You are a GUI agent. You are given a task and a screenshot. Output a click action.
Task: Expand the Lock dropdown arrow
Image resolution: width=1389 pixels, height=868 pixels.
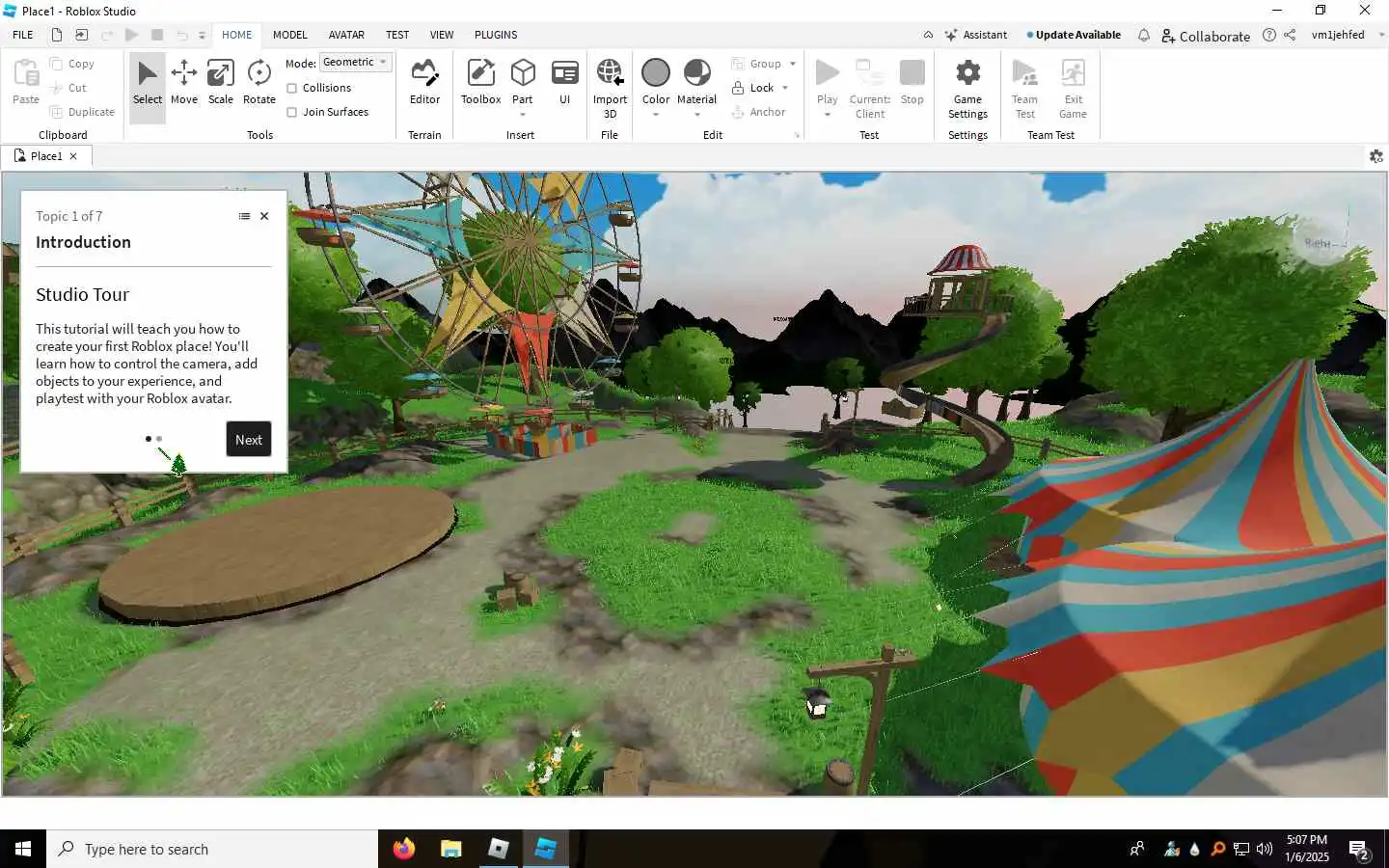(785, 88)
